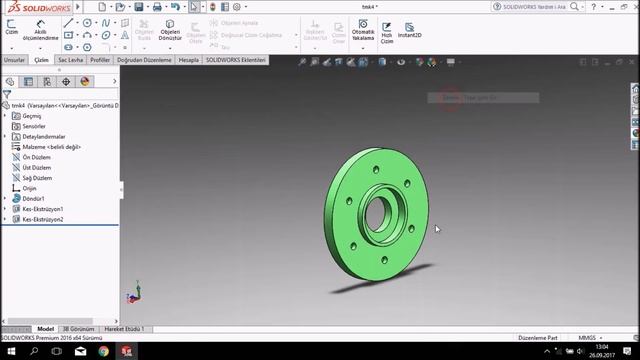640x360 pixels.
Task: Click the feature tree horizontal scrollbar
Action: tap(51, 321)
